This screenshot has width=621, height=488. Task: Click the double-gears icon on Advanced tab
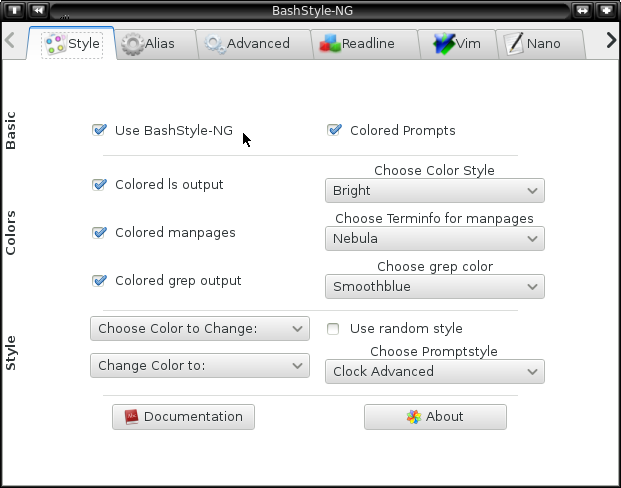coord(215,44)
